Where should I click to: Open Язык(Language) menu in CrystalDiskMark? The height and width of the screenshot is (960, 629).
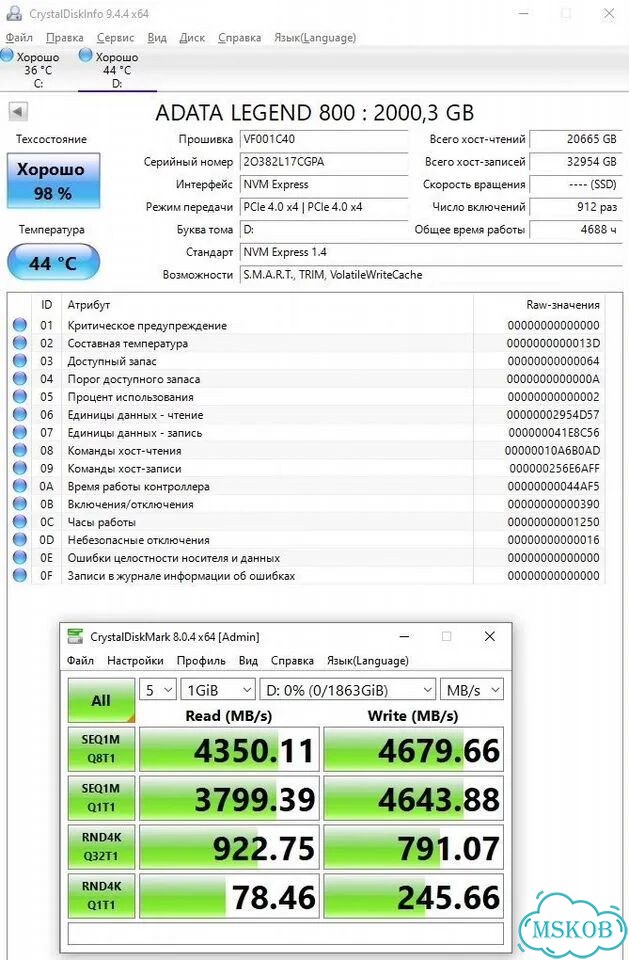tap(367, 661)
